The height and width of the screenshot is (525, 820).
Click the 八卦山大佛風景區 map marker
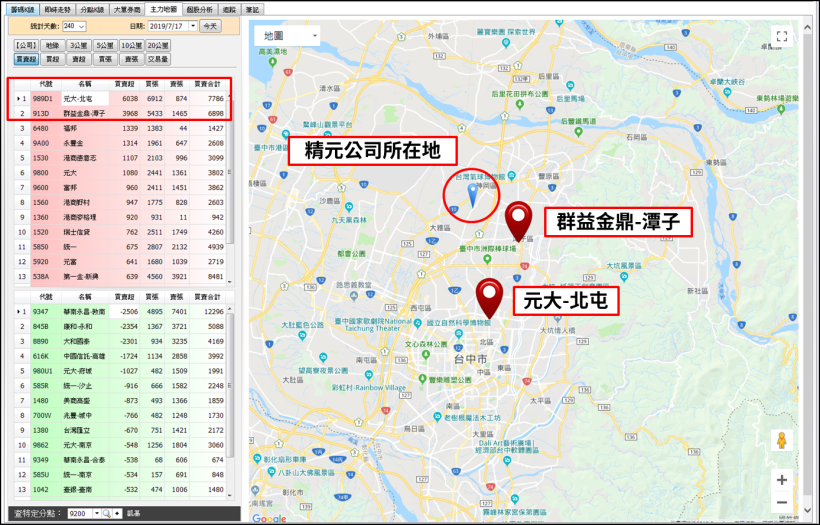pyautogui.click(x=271, y=471)
